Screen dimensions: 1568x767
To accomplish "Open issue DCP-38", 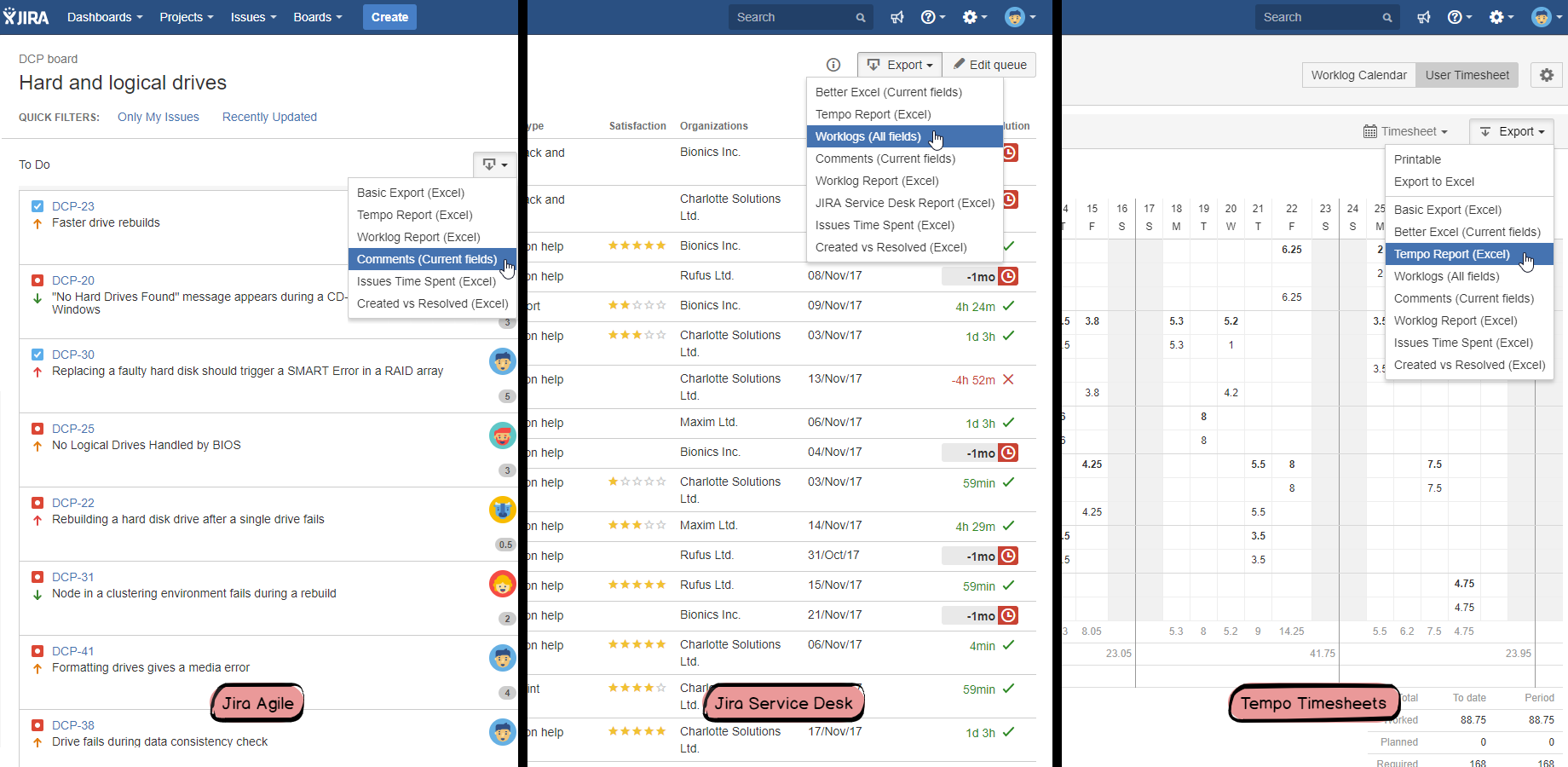I will pyautogui.click(x=73, y=725).
